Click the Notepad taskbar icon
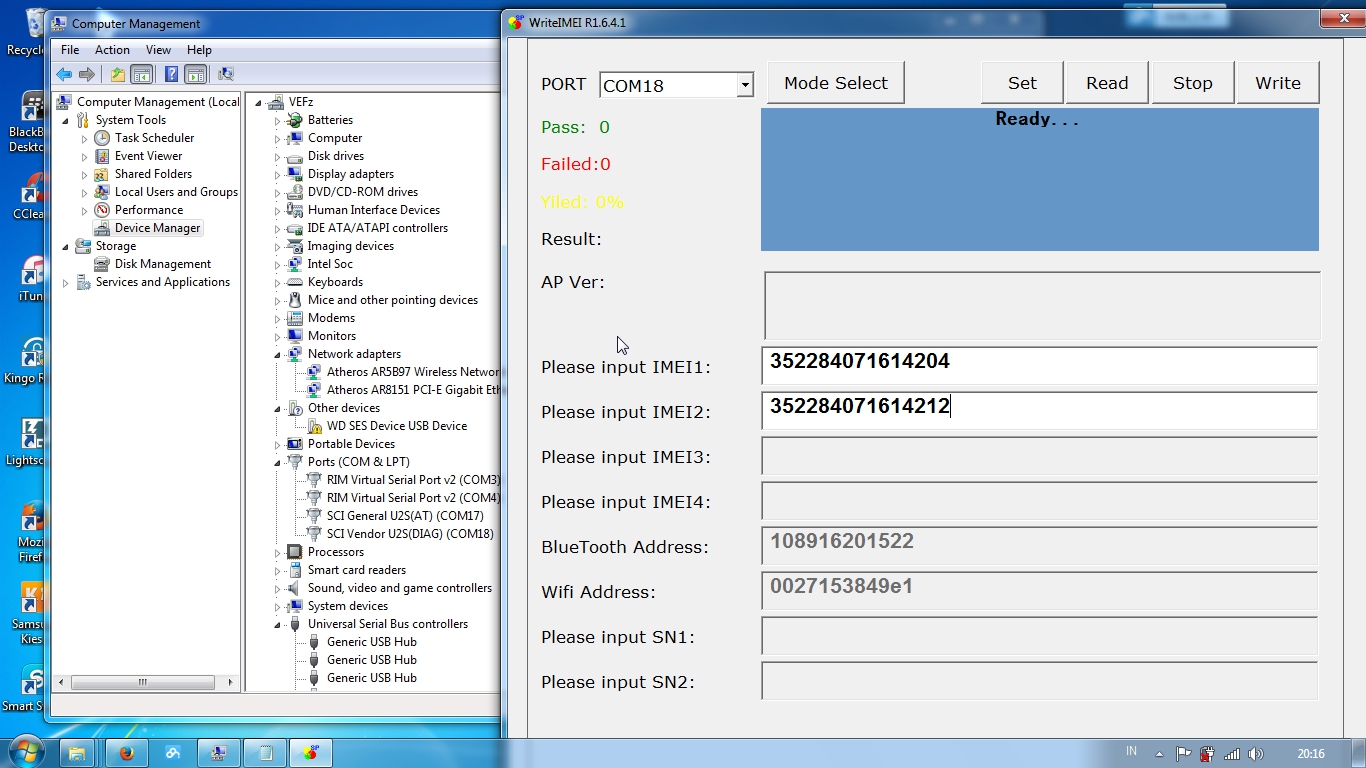The image size is (1366, 768). [266, 753]
